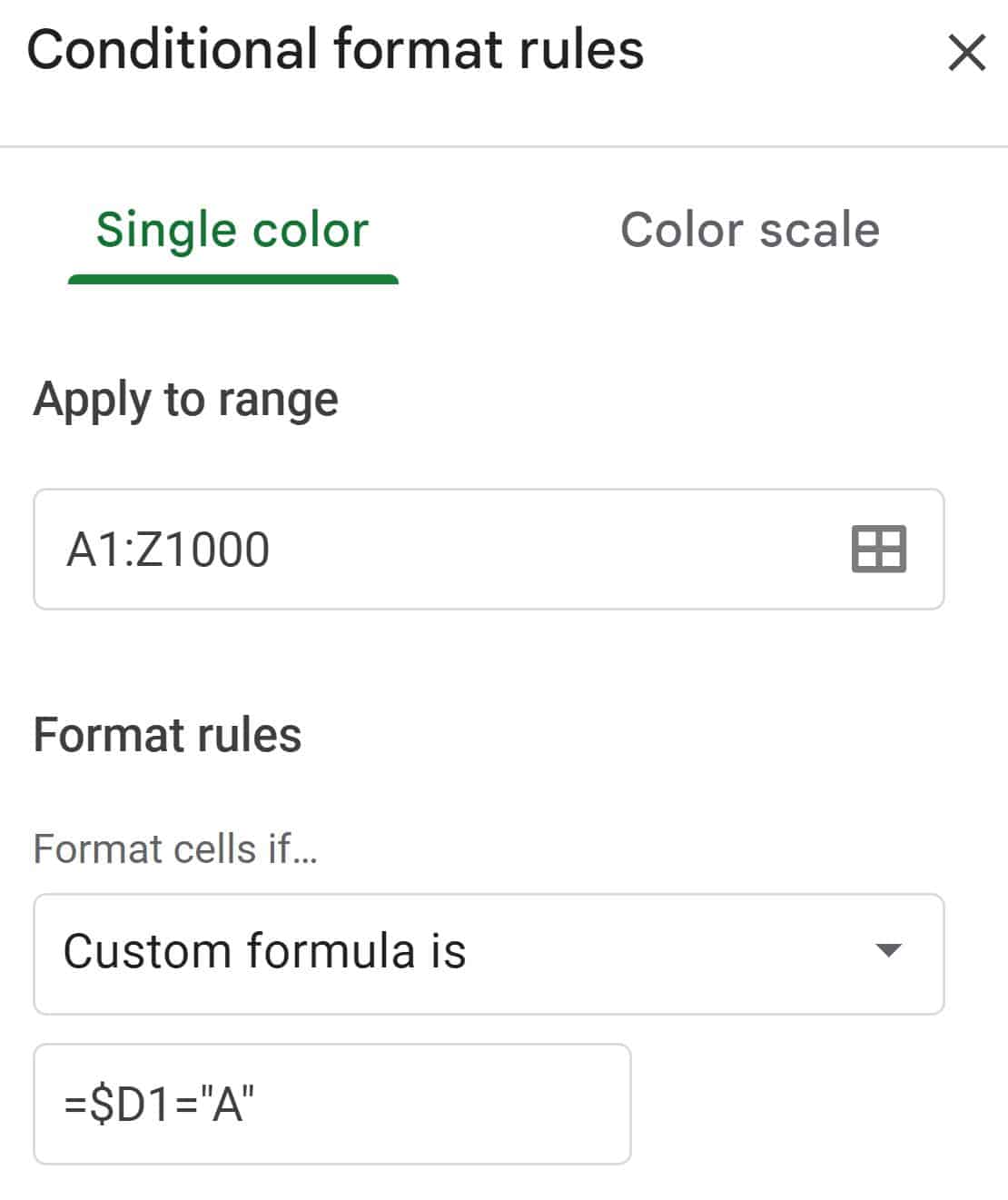Switch to the Single color tab
The height and width of the screenshot is (1200, 1008).
(232, 230)
